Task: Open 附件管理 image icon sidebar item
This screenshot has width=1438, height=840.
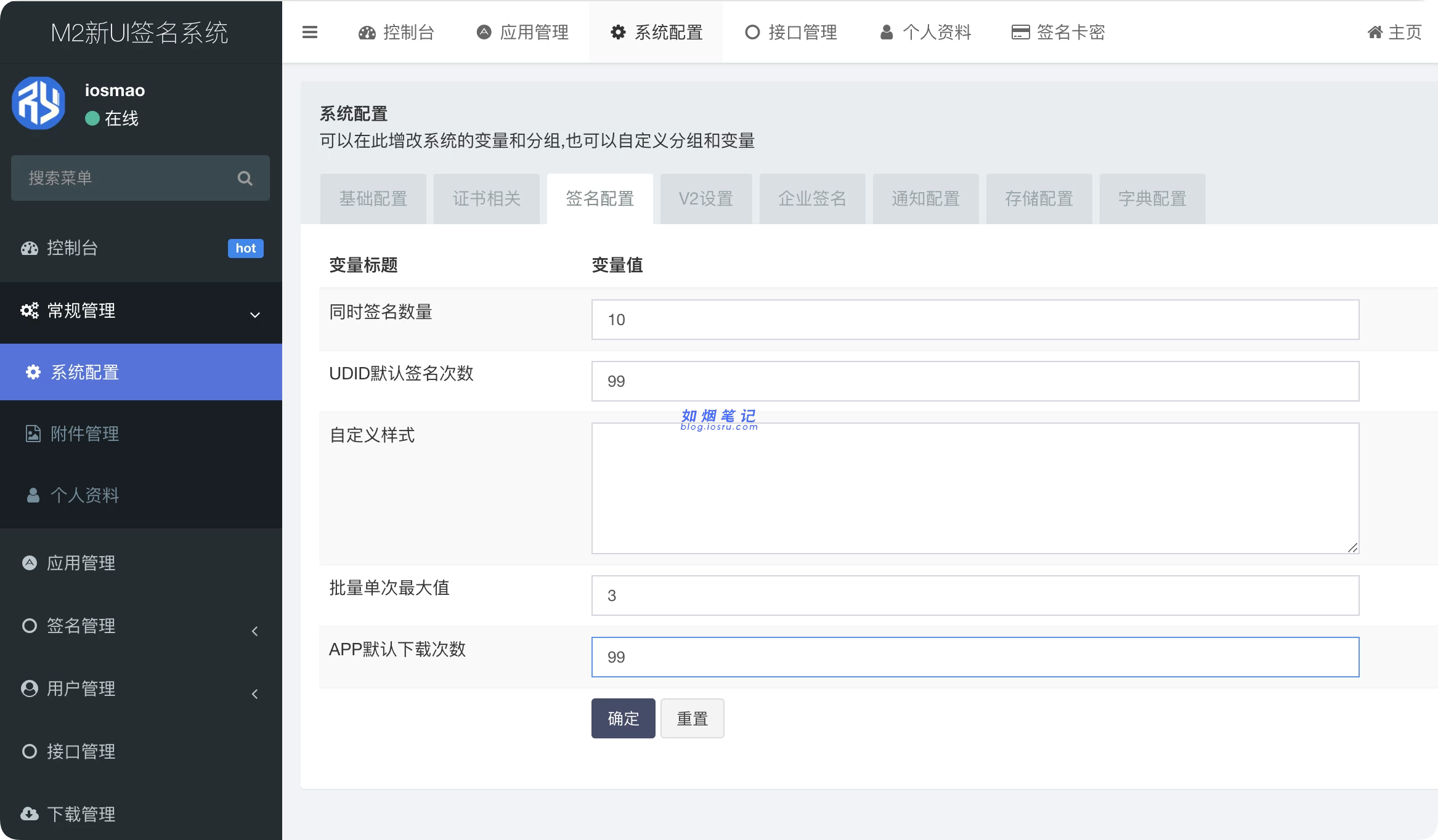Action: [84, 434]
